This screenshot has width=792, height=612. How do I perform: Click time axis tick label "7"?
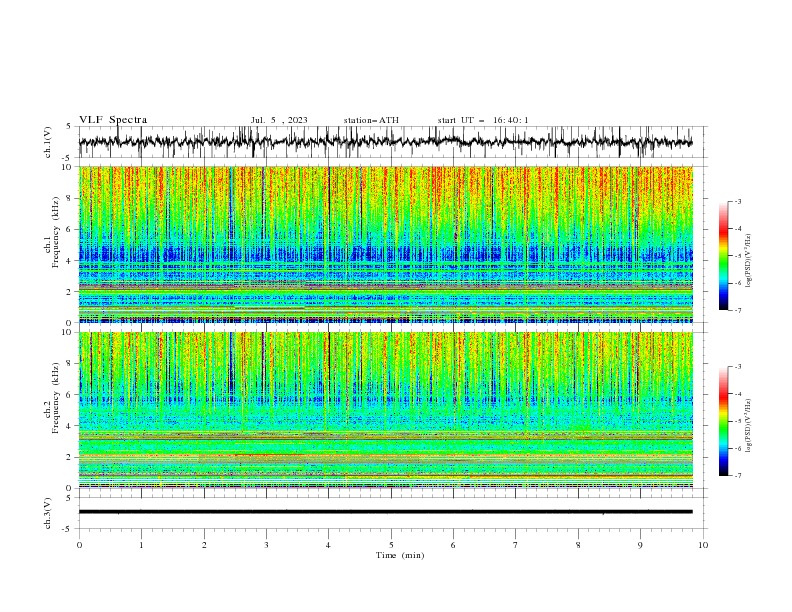[516, 545]
